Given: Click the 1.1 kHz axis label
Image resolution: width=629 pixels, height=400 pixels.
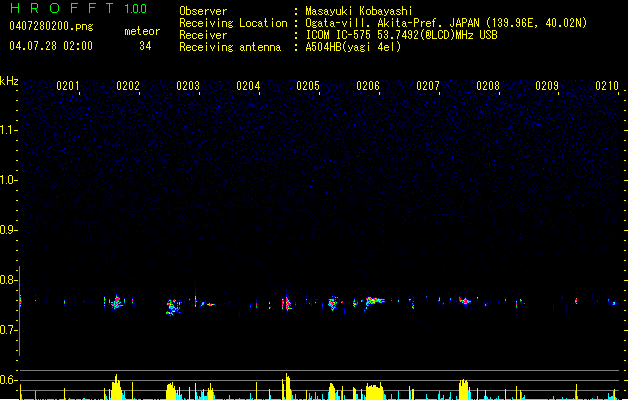Looking at the screenshot, I should (9, 130).
